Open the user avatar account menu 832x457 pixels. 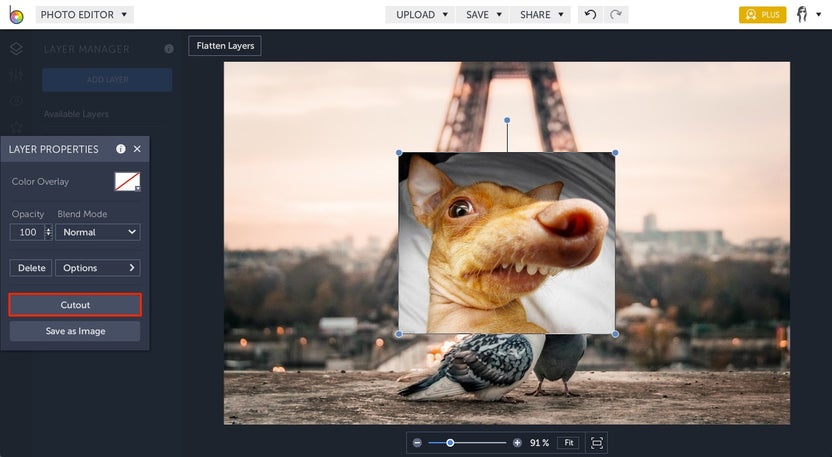(x=803, y=15)
